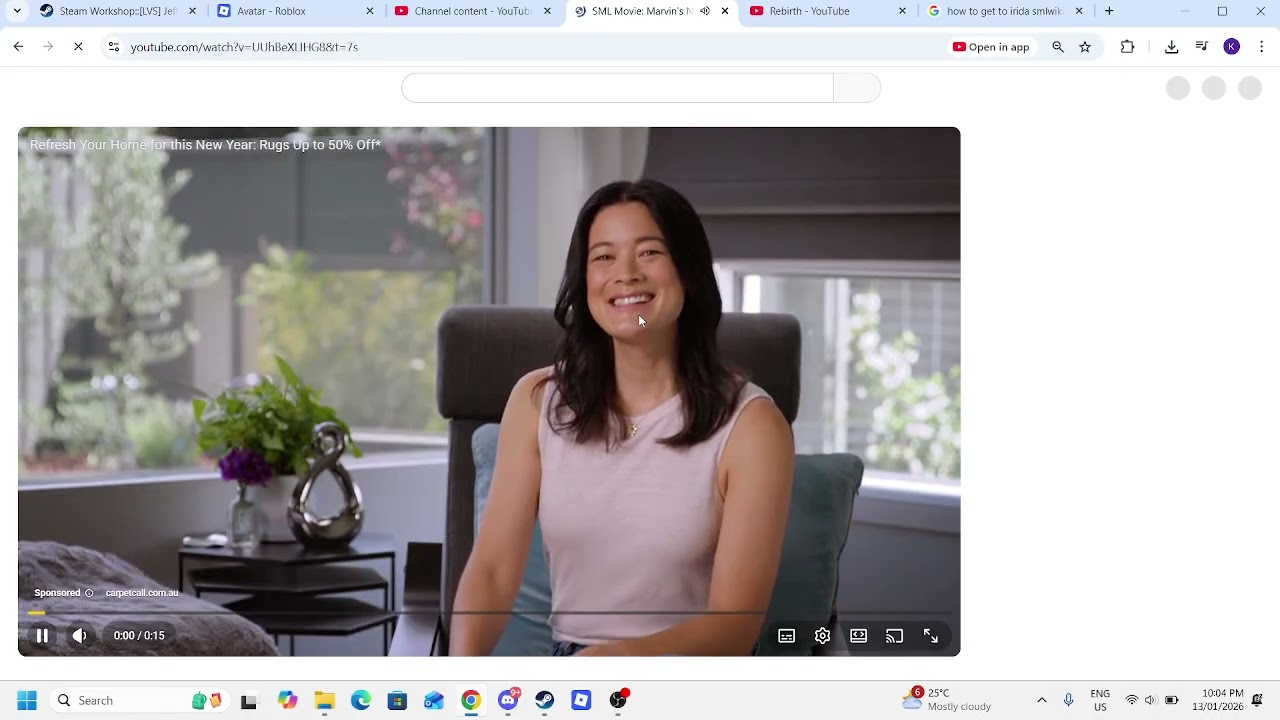The image size is (1280, 720).
Task: Open notifications bell in tray
Action: pyautogui.click(x=1258, y=700)
